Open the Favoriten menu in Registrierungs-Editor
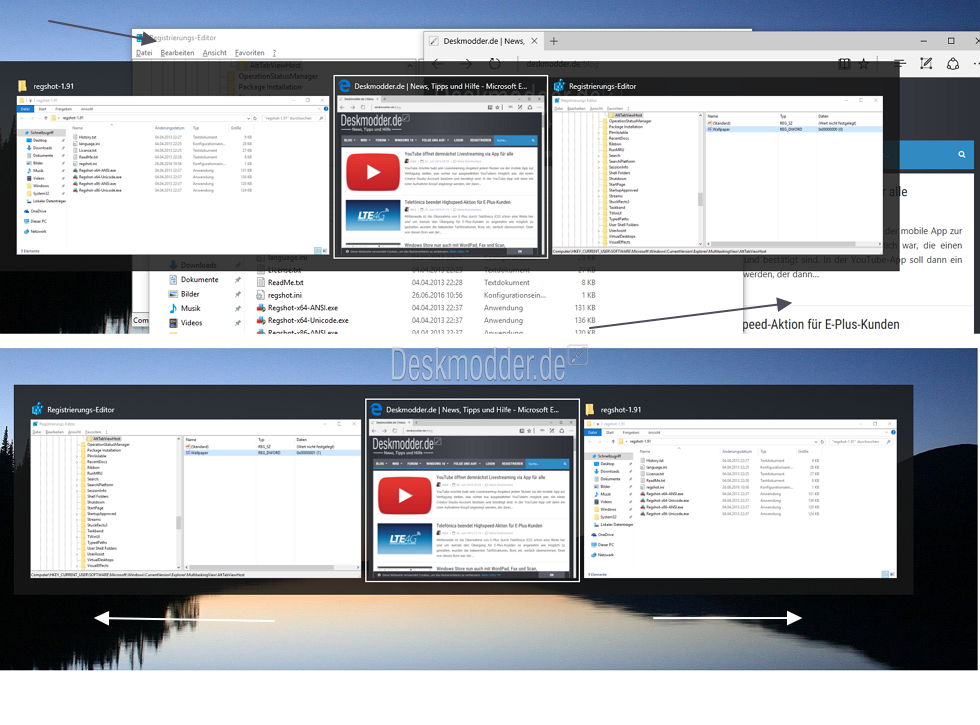This screenshot has width=980, height=725. click(249, 53)
